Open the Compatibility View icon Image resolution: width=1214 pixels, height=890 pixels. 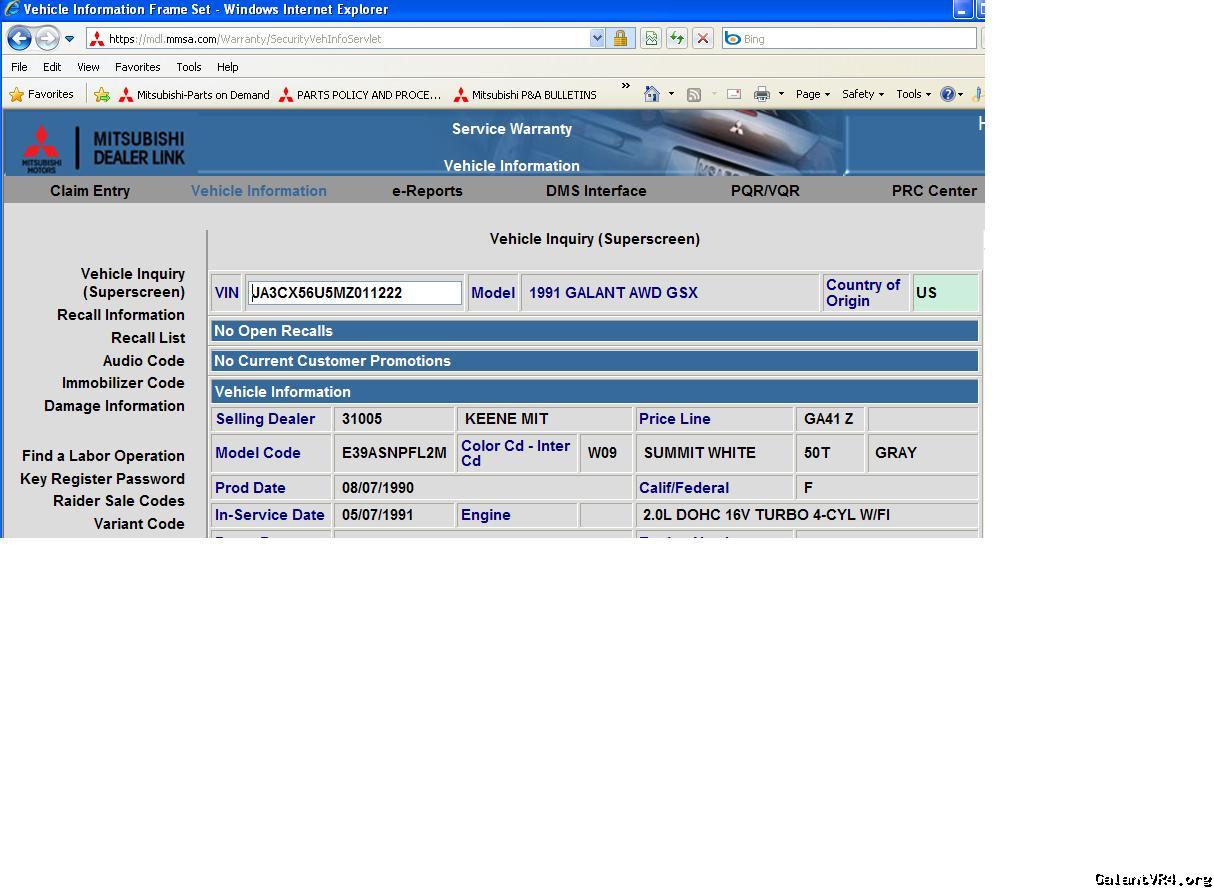pos(651,39)
